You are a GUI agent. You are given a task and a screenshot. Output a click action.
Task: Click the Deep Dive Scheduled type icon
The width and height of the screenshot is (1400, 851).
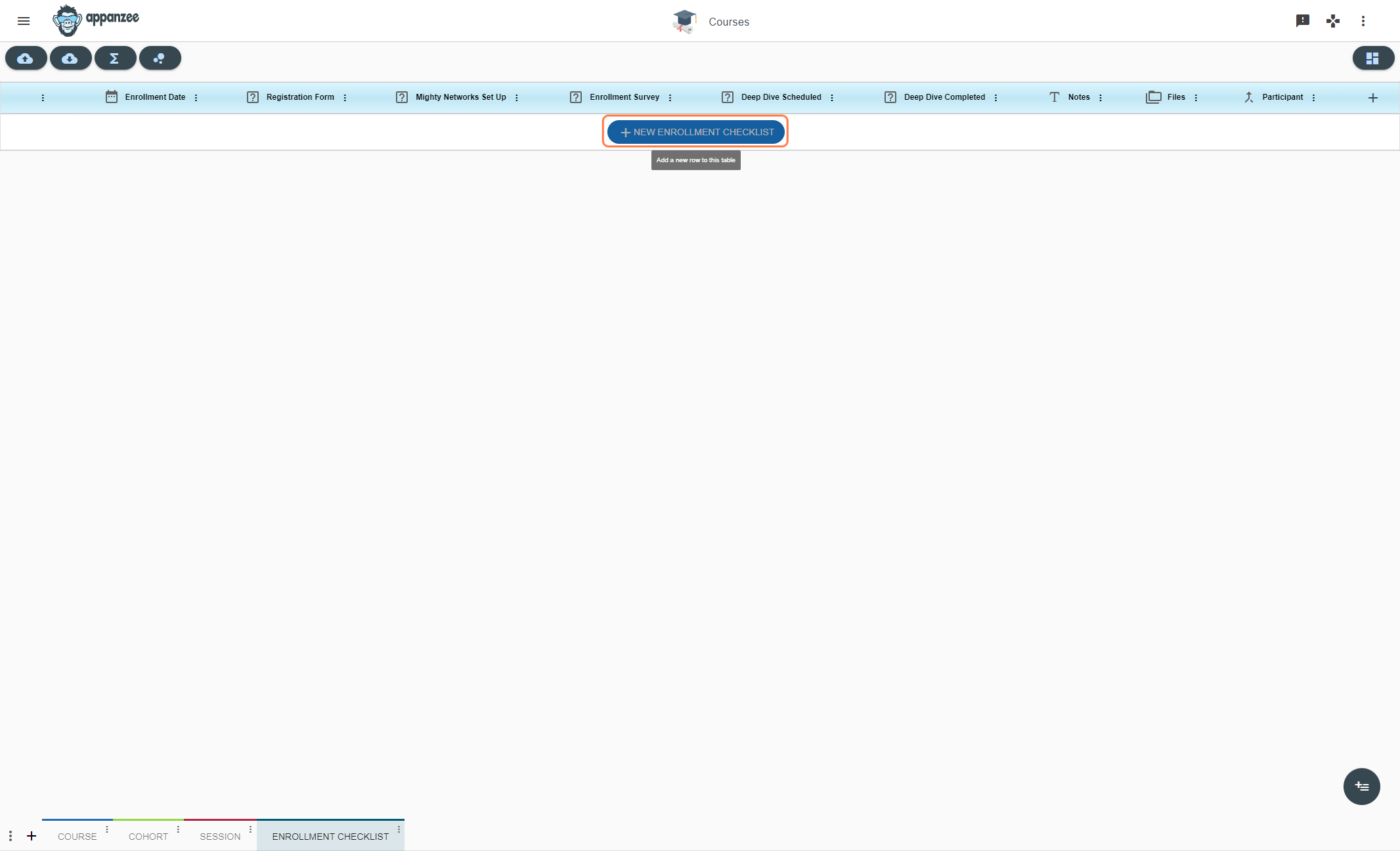[x=728, y=97]
